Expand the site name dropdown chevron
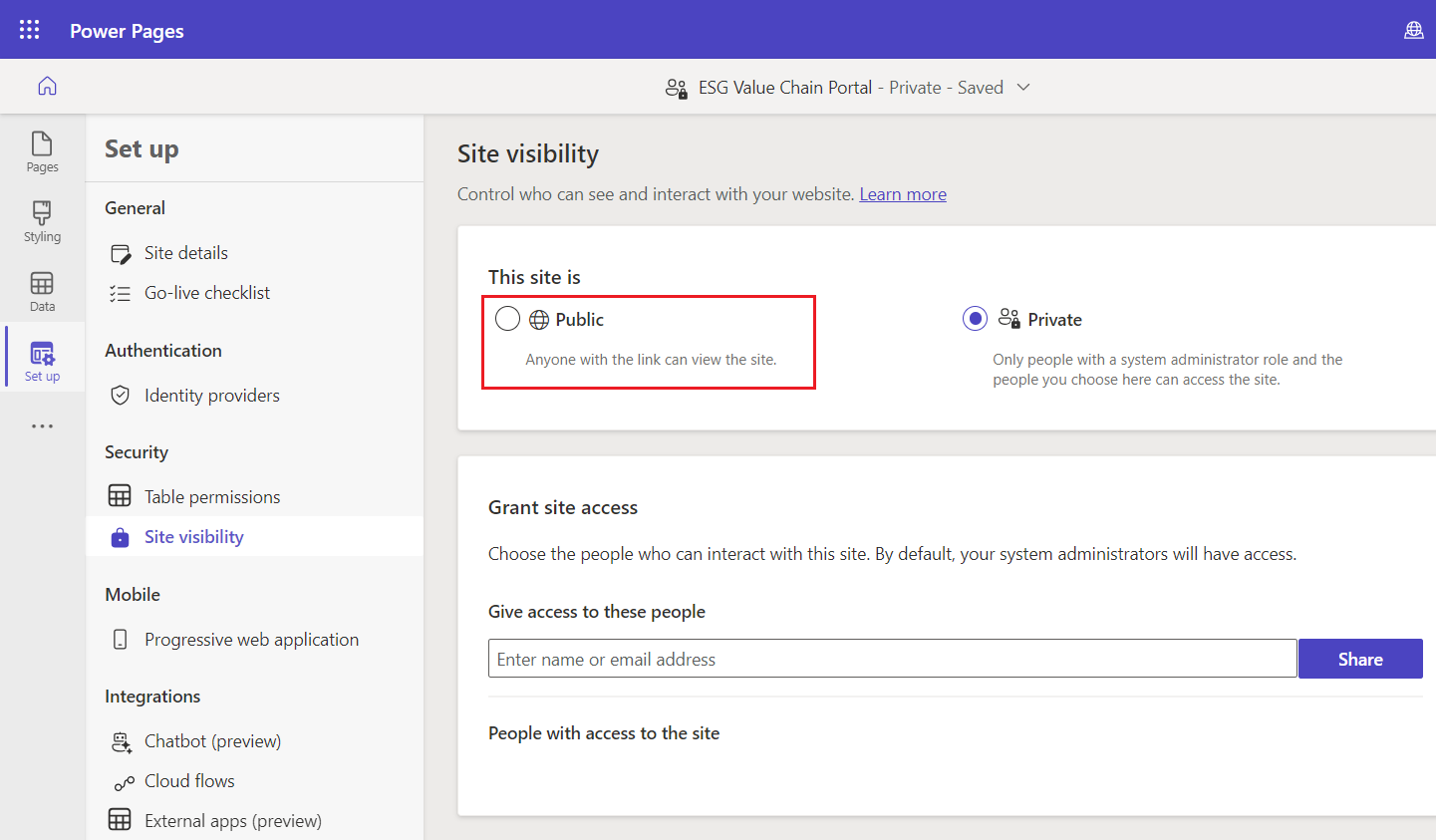1436x840 pixels. point(1023,88)
